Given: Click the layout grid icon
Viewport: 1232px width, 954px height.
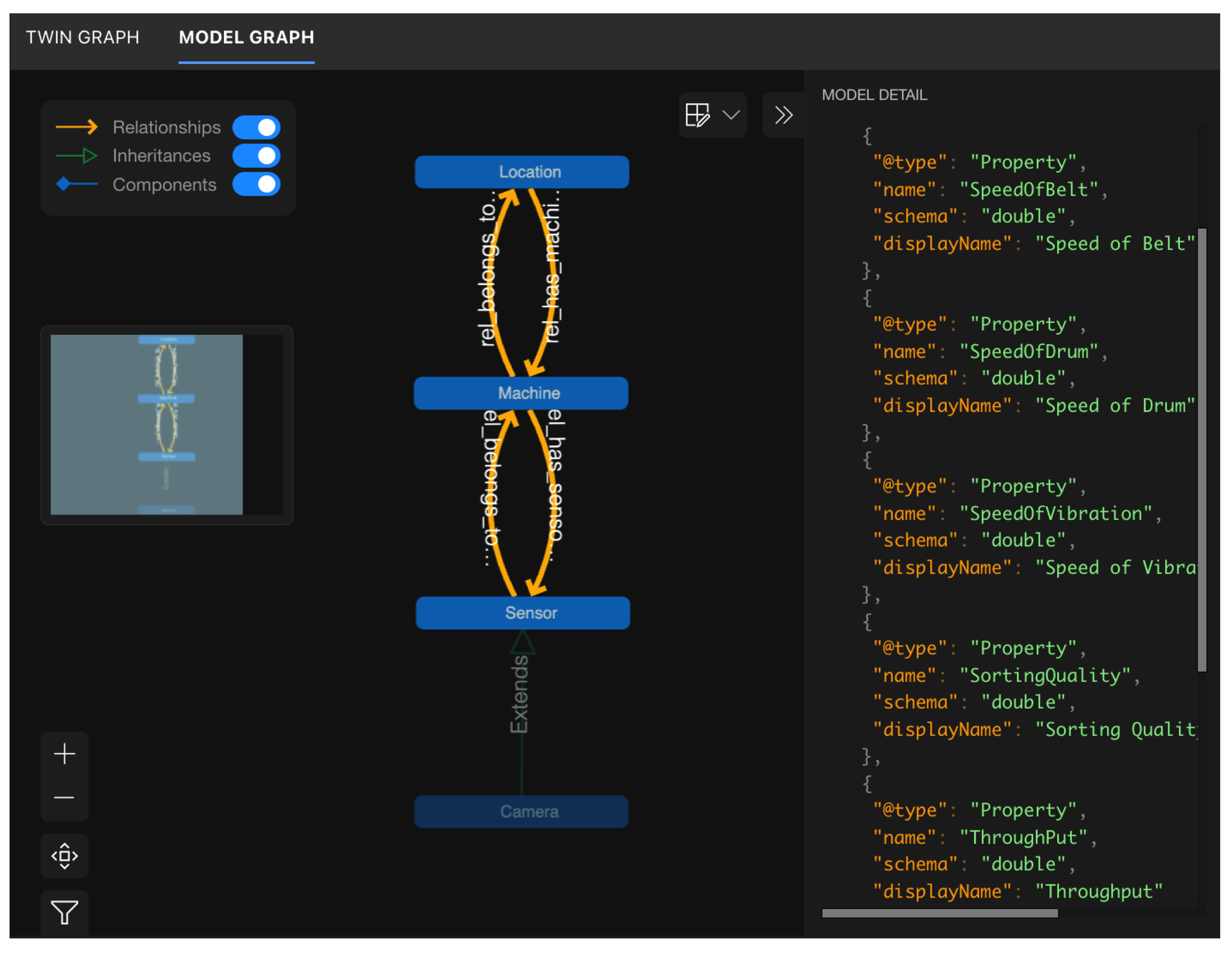Looking at the screenshot, I should point(697,115).
